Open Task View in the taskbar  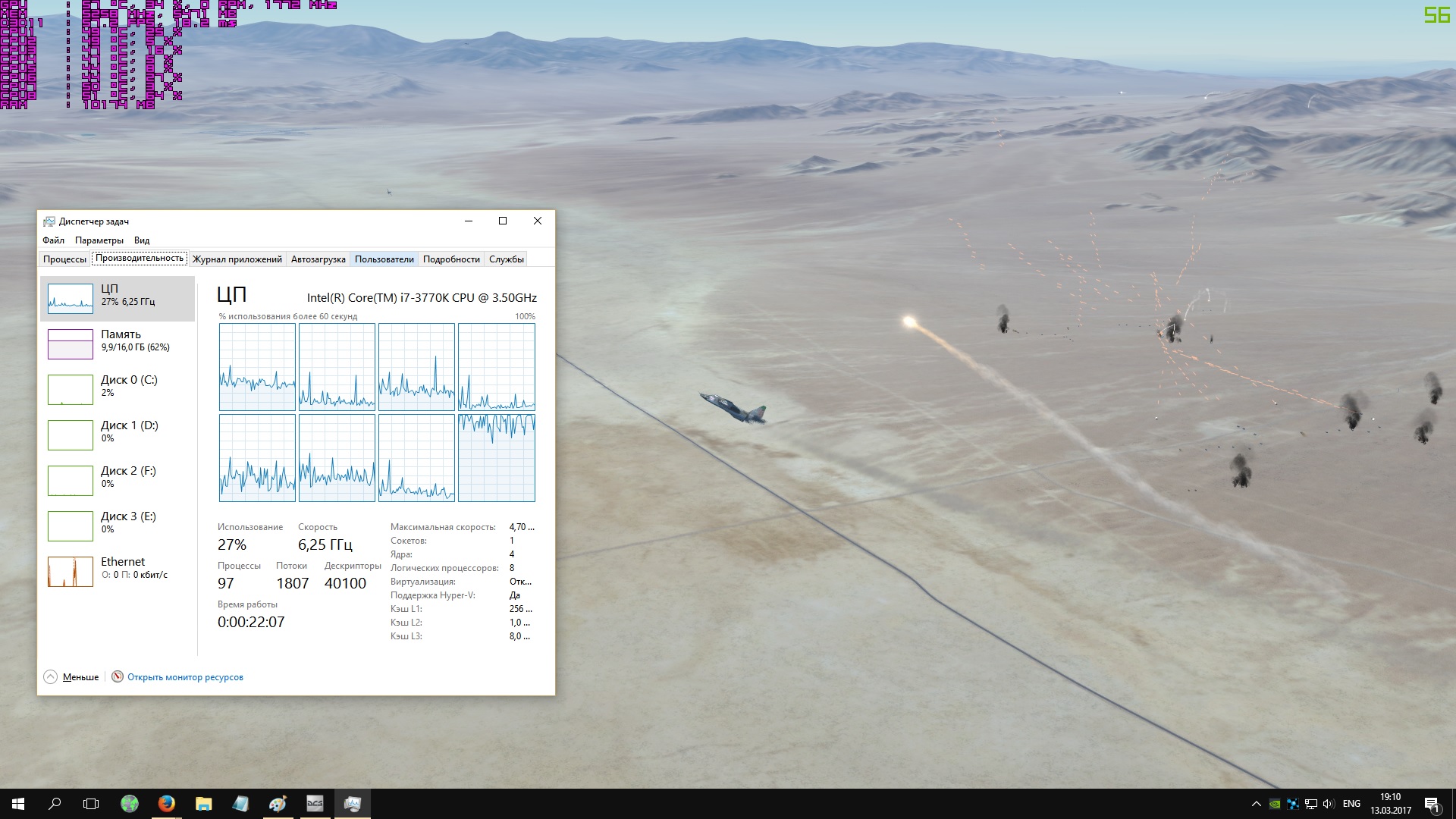[x=91, y=804]
